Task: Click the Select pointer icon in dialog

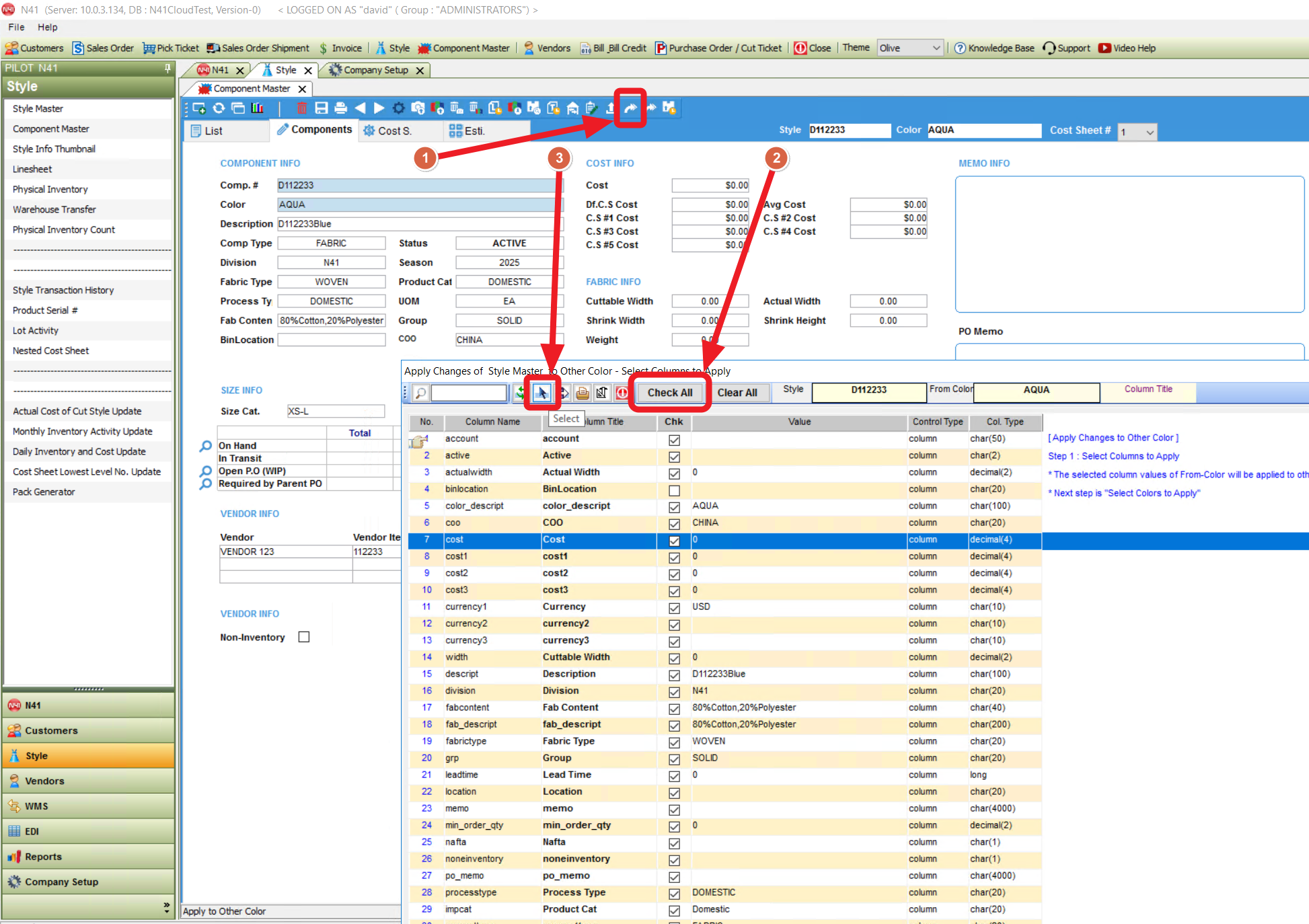Action: point(541,393)
